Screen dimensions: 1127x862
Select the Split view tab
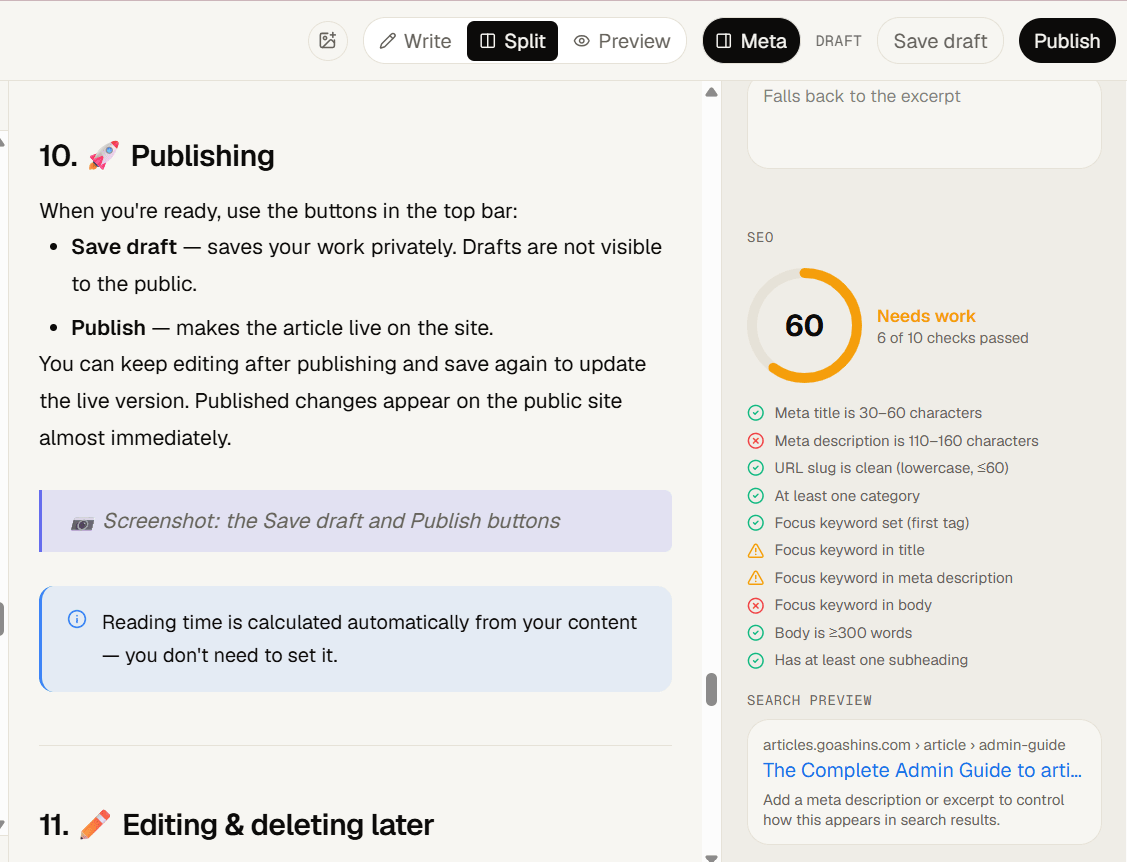click(512, 41)
